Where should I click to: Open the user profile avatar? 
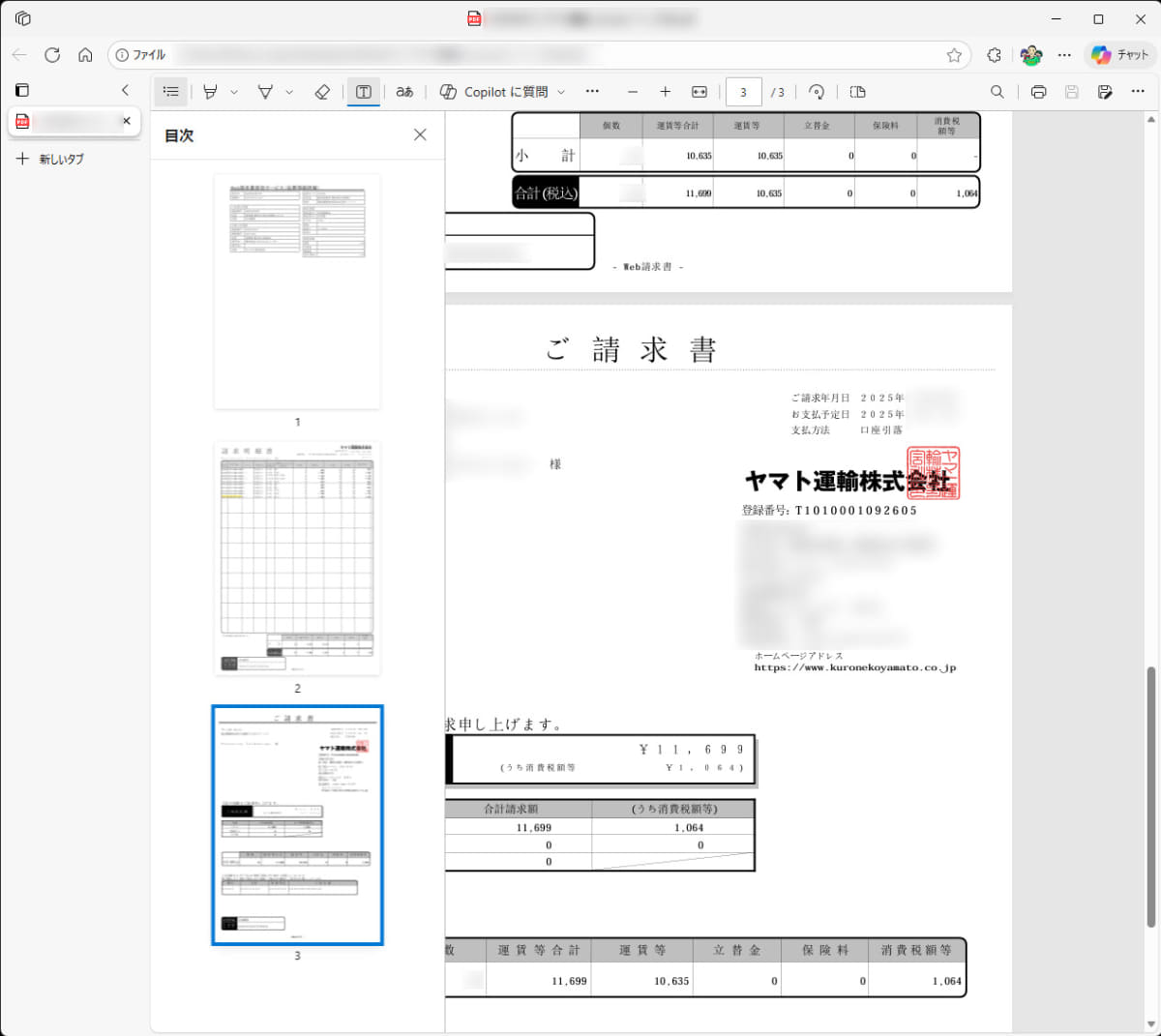pyautogui.click(x=1030, y=55)
